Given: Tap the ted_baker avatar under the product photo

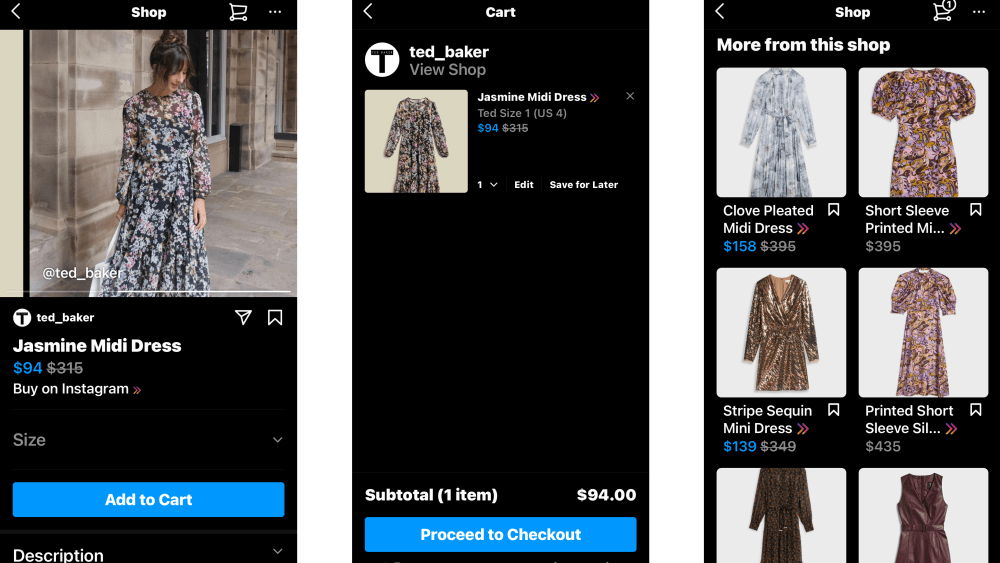Looking at the screenshot, I should pos(22,317).
